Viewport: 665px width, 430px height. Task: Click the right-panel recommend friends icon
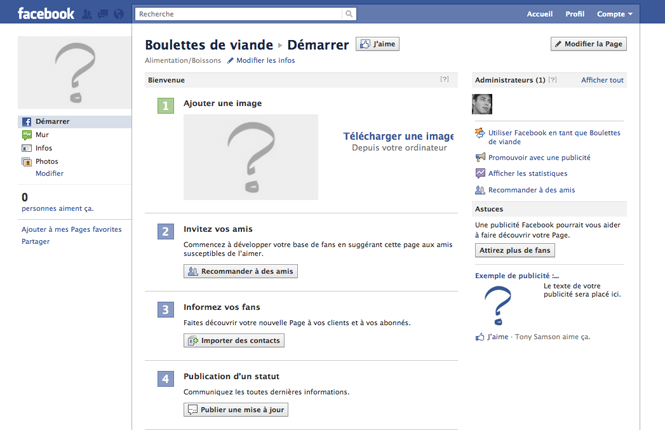click(x=480, y=190)
